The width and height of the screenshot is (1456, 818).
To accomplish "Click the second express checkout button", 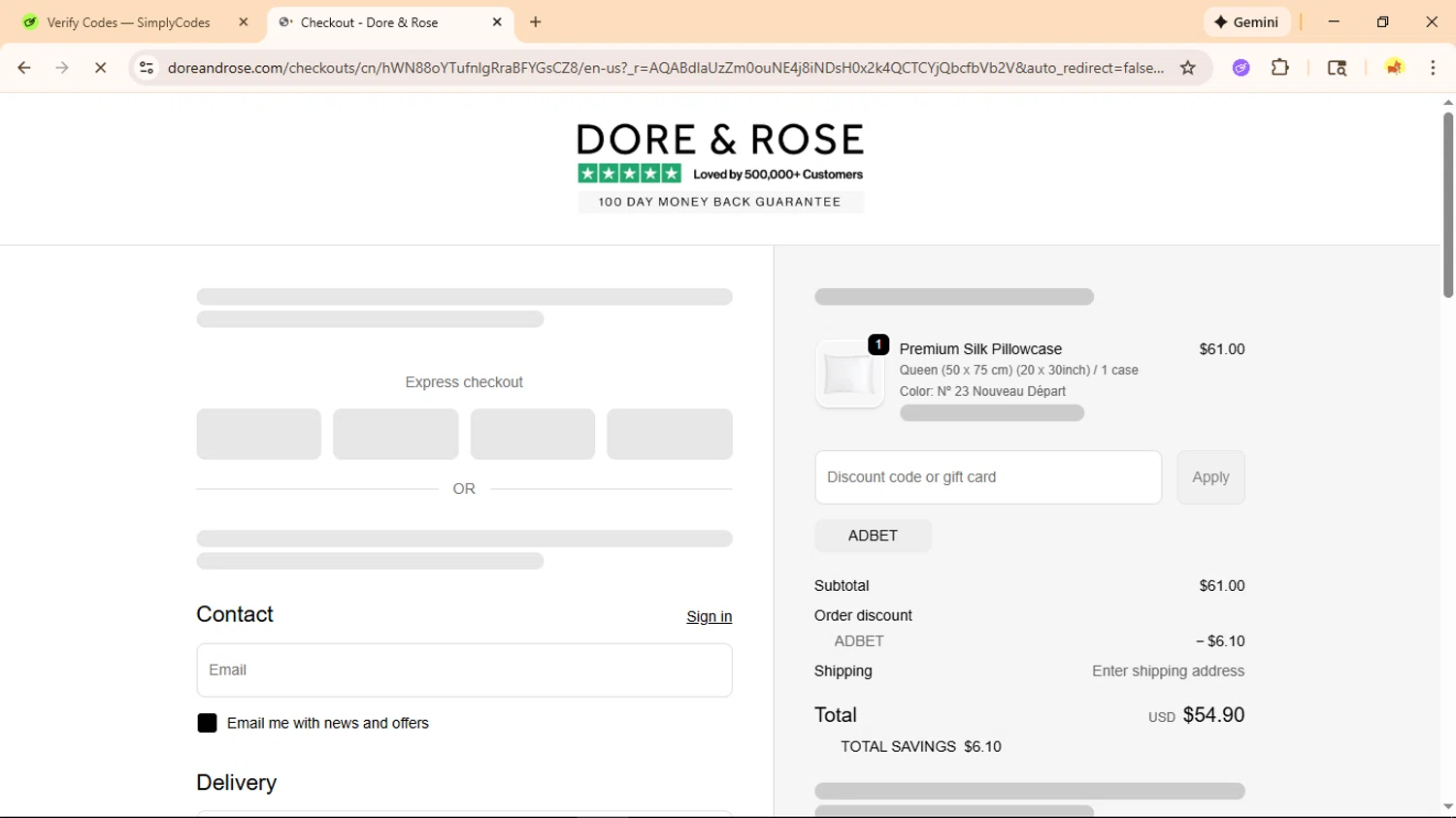I will [x=396, y=434].
